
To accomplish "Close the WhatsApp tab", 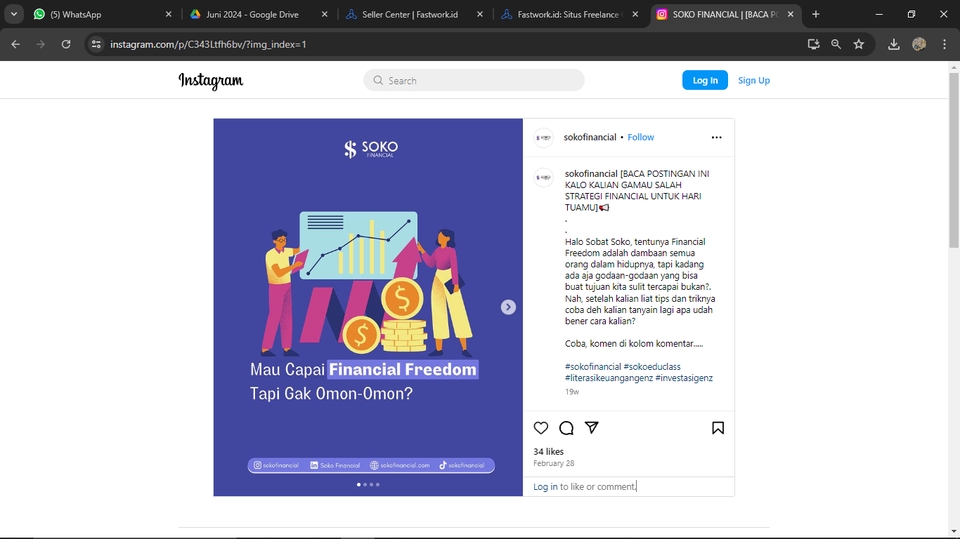I will (x=168, y=14).
